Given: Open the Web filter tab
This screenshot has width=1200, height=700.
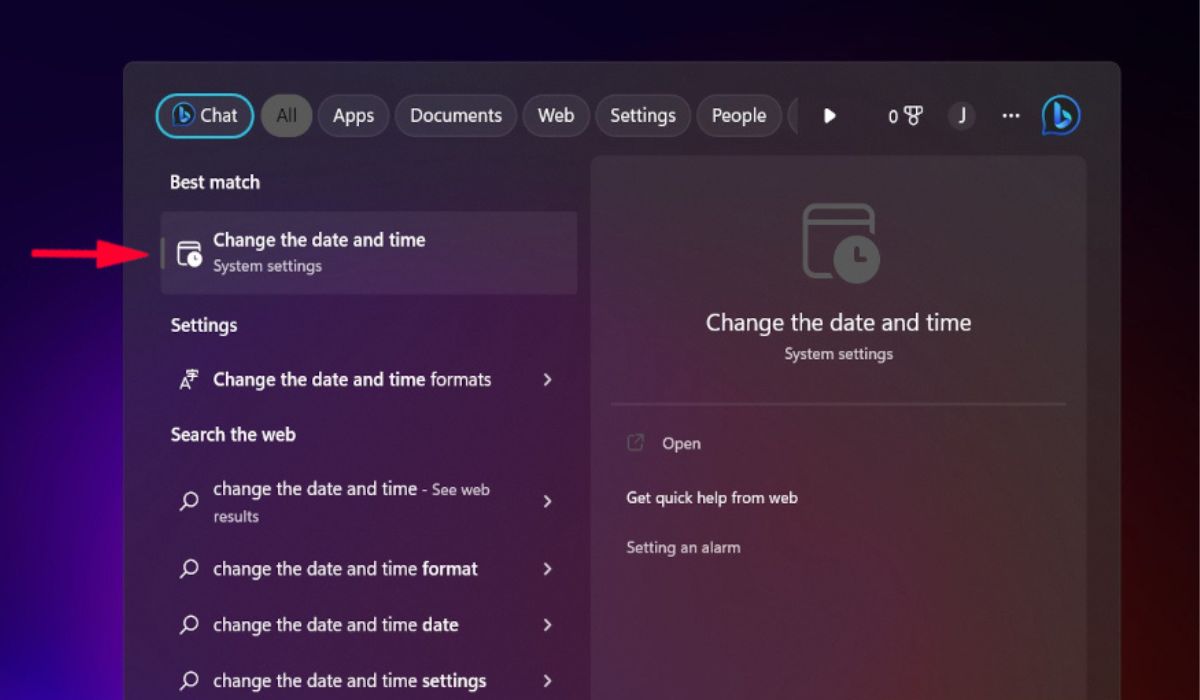Looking at the screenshot, I should pyautogui.click(x=555, y=115).
